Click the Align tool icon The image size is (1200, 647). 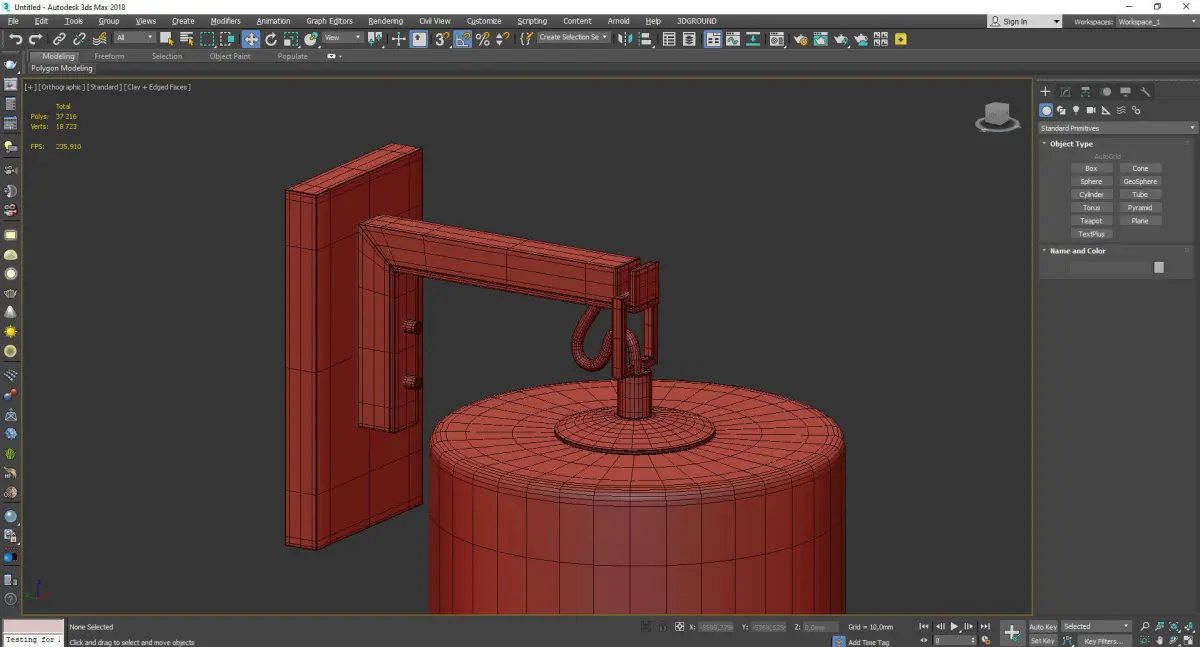tap(646, 39)
